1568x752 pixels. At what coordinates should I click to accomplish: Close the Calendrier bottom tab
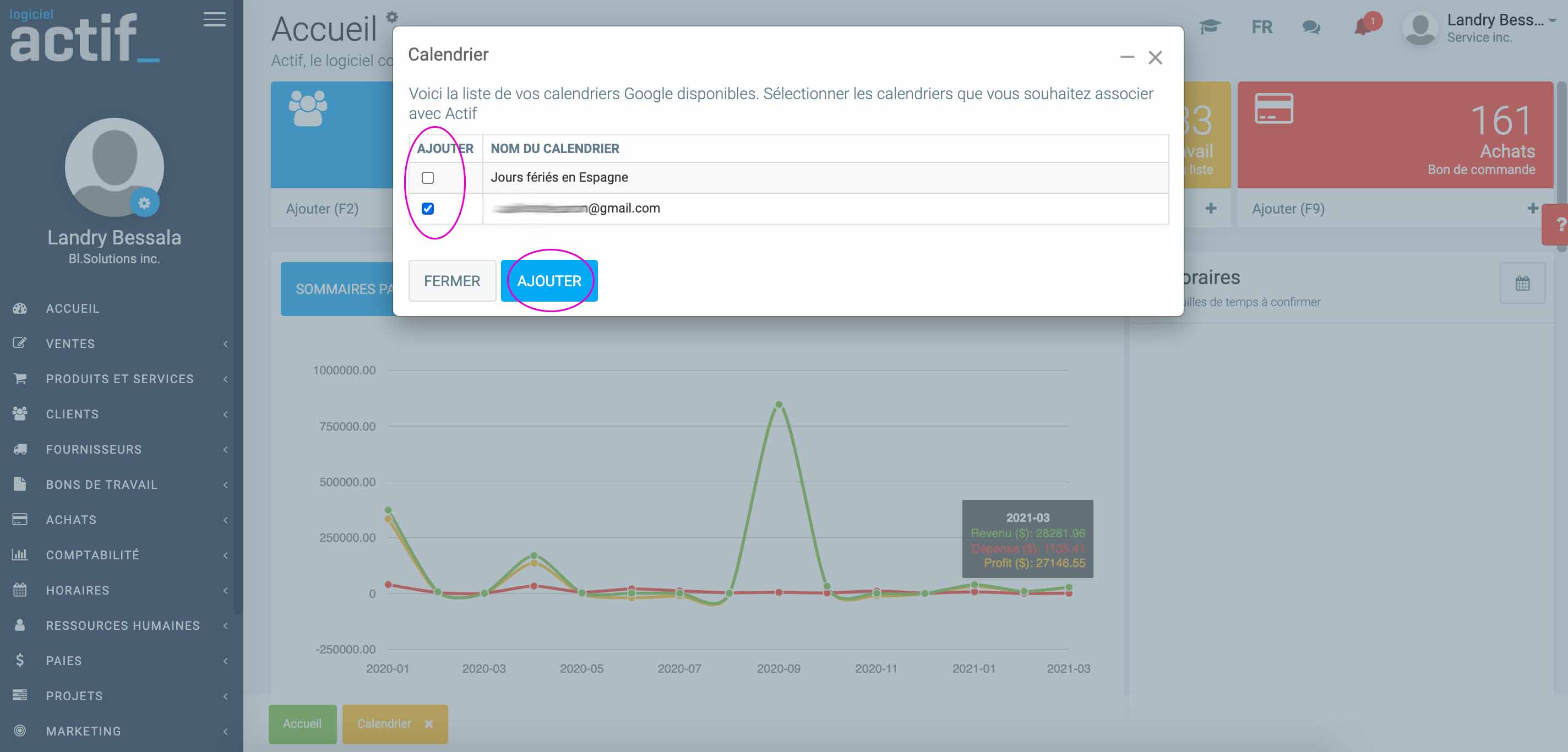point(429,724)
